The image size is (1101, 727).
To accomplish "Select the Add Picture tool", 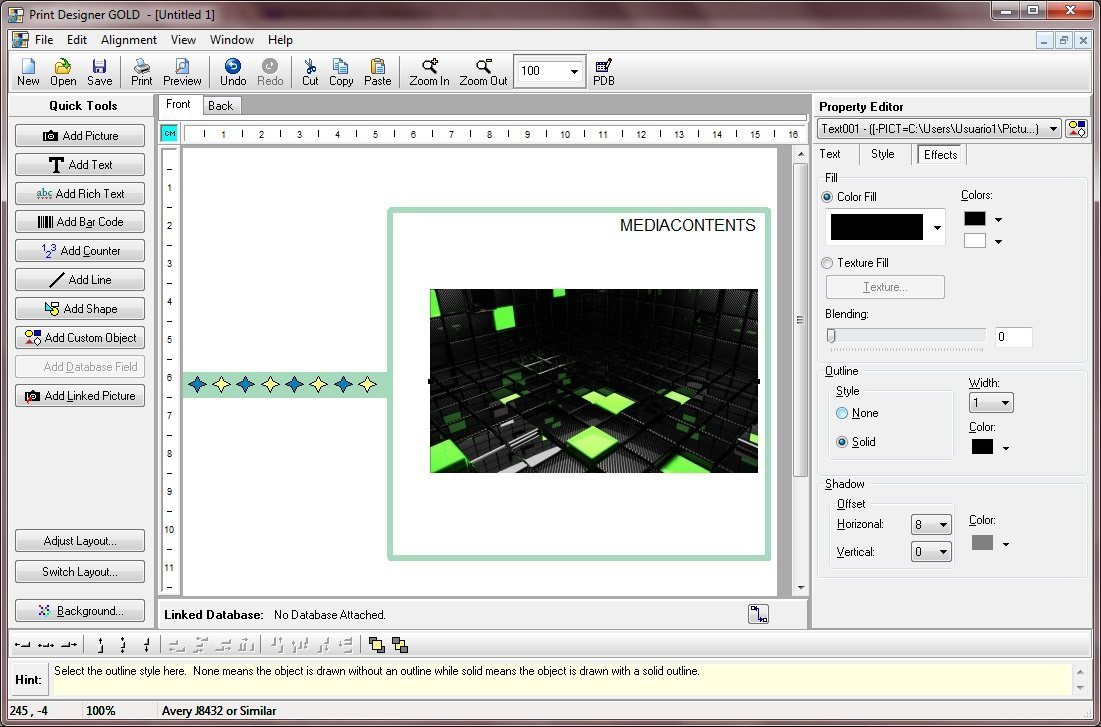I will coord(80,135).
